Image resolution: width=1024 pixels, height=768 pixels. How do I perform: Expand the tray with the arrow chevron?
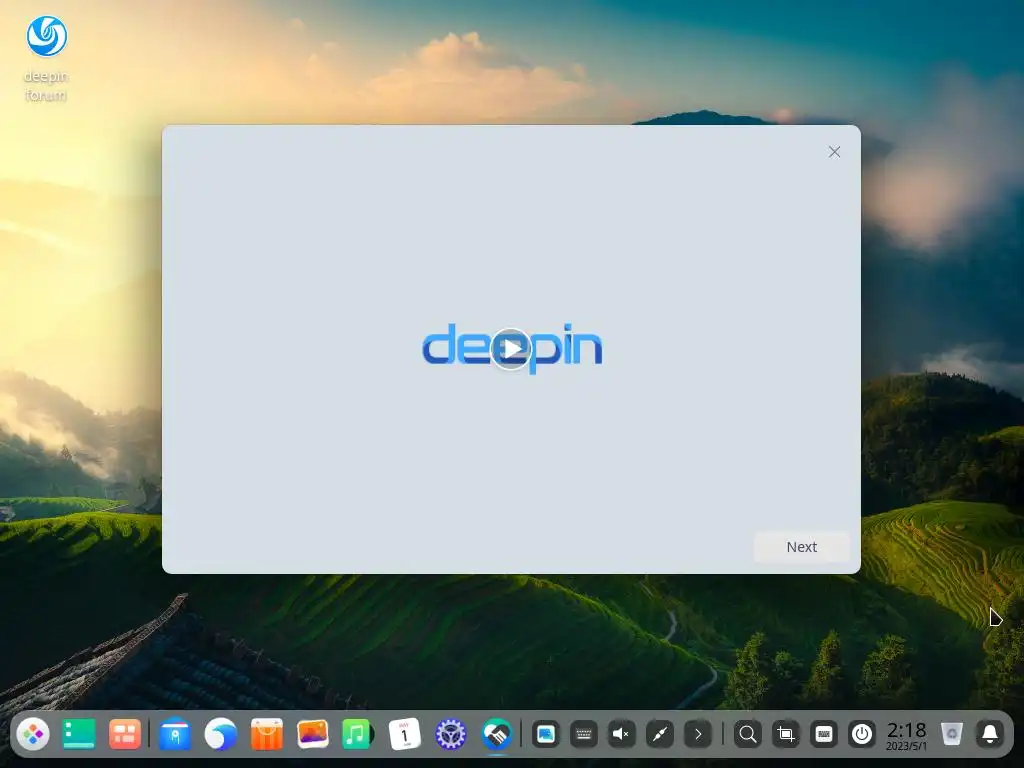coord(697,735)
